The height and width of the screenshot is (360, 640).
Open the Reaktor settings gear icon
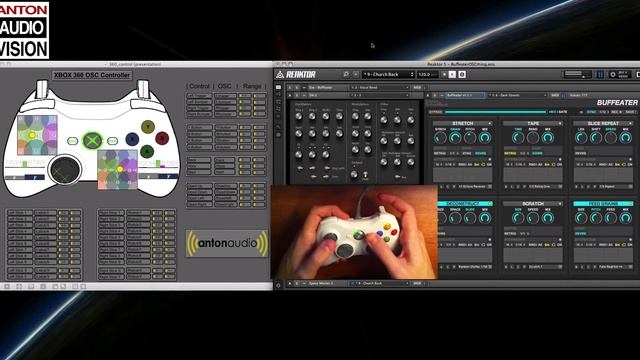pos(612,75)
